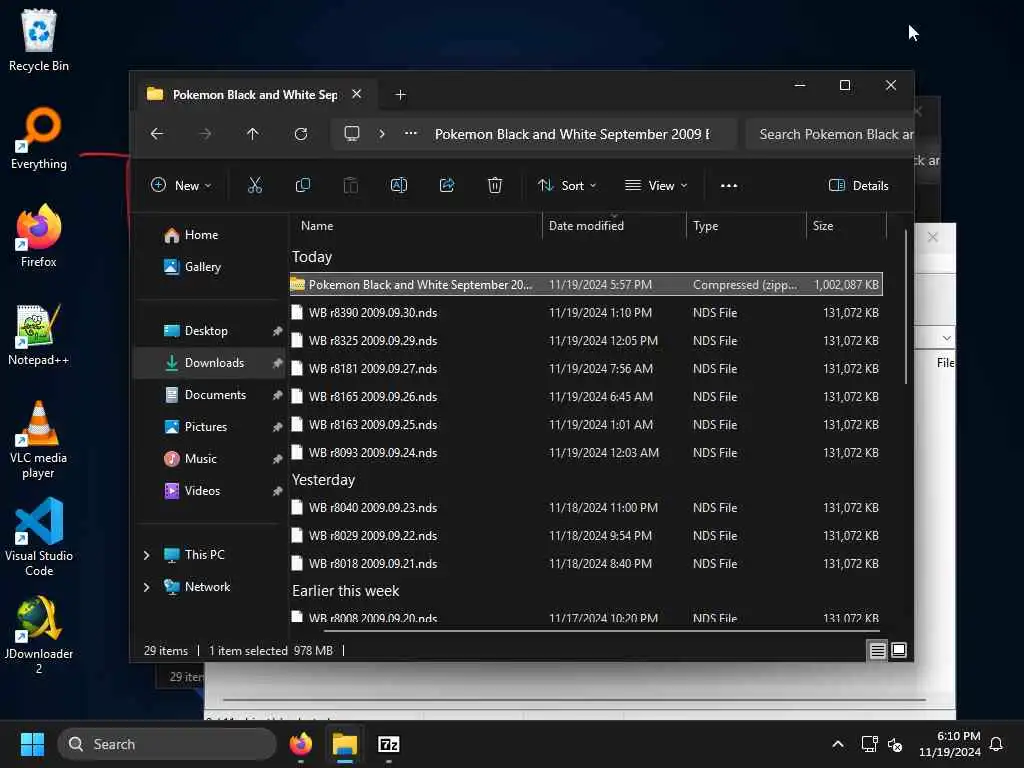Expand the This PC tree node
1024x768 pixels.
pos(146,555)
